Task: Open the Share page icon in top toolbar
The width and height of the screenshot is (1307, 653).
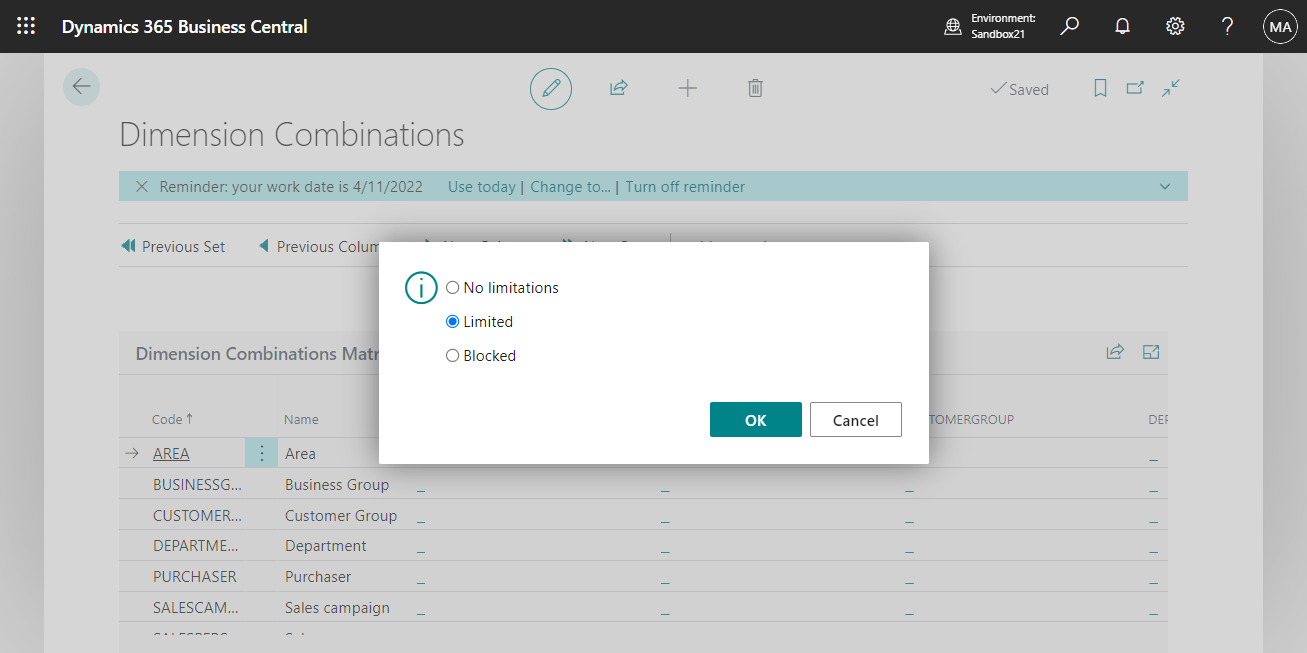Action: tap(618, 88)
